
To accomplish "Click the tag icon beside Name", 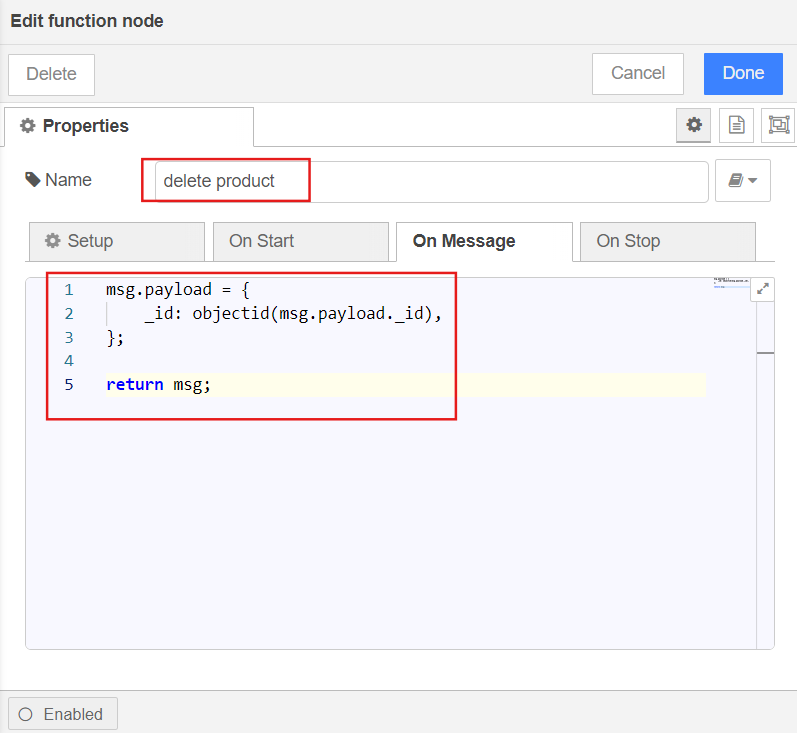I will pos(33,180).
